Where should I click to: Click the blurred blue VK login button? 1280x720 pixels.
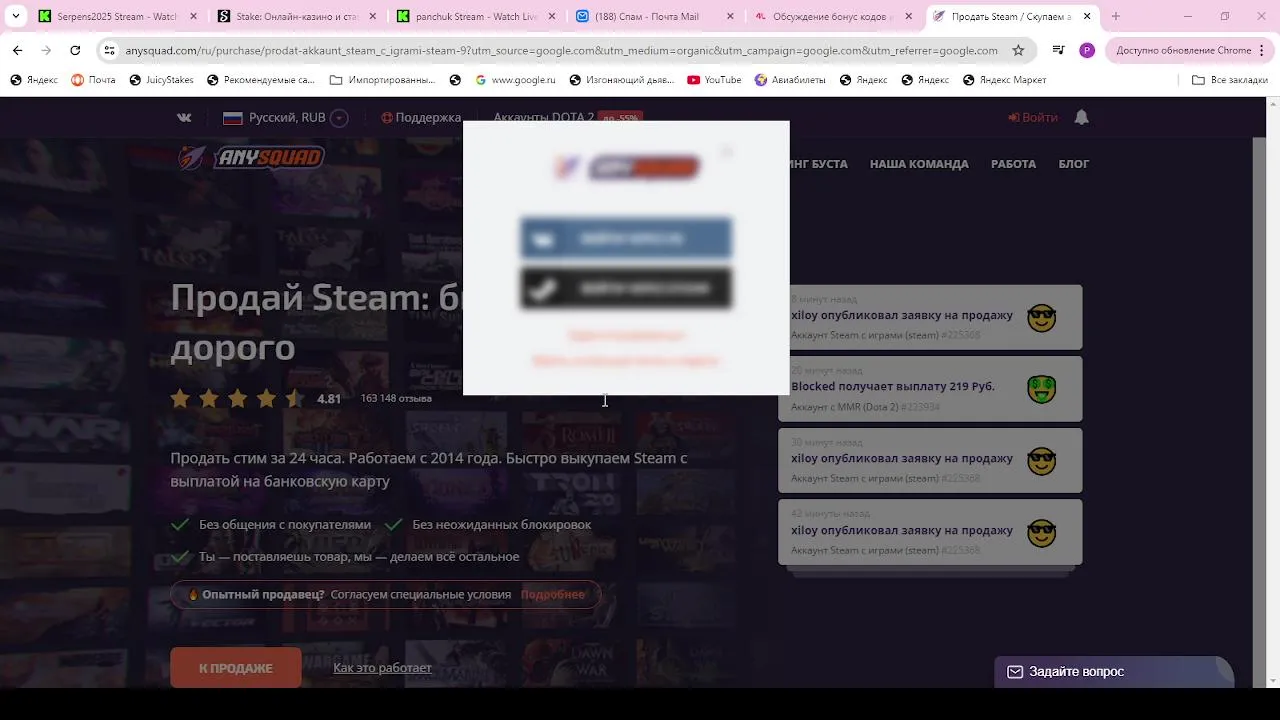click(626, 239)
